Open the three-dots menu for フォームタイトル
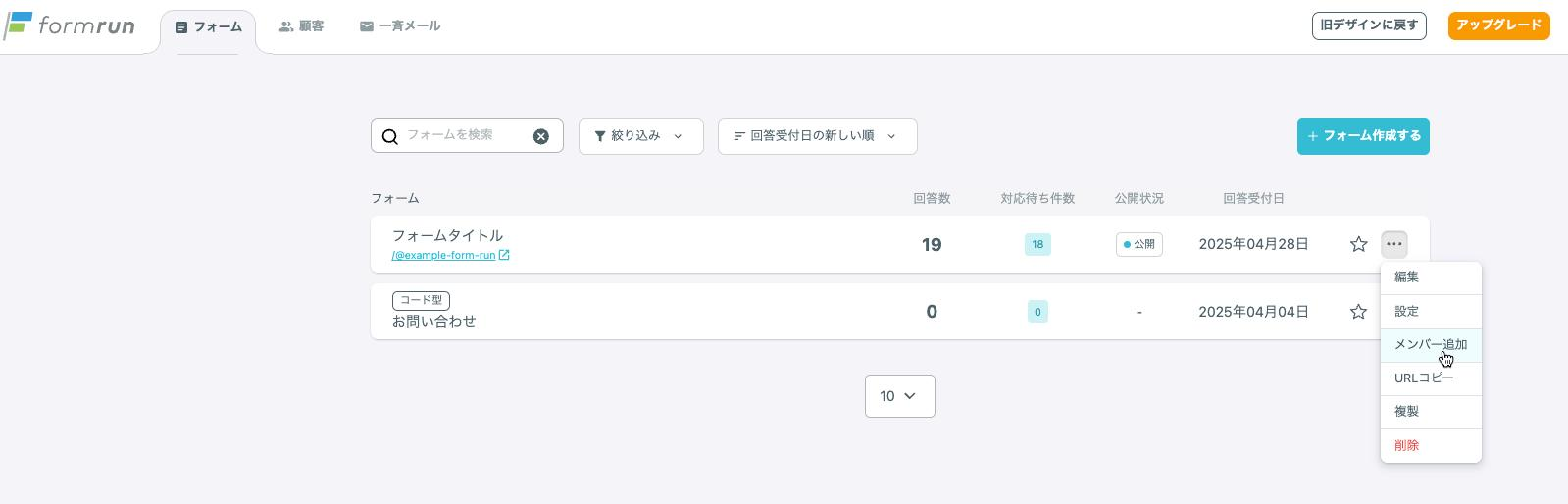 1394,244
